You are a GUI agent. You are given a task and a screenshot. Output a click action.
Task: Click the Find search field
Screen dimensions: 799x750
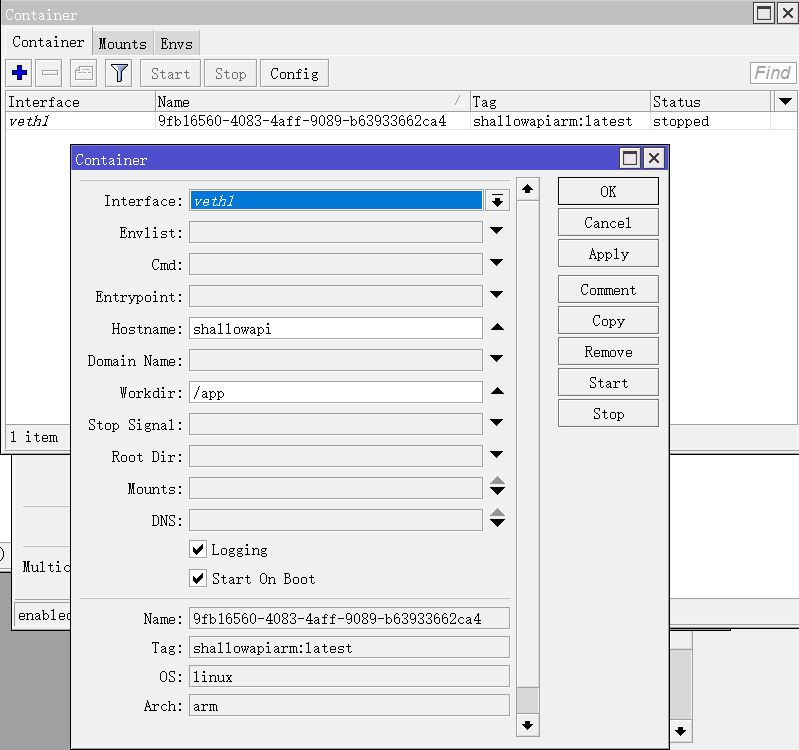click(x=773, y=73)
